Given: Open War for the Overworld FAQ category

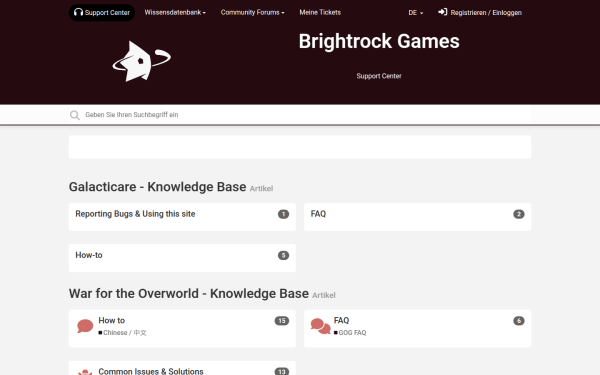Looking at the screenshot, I should 341,320.
